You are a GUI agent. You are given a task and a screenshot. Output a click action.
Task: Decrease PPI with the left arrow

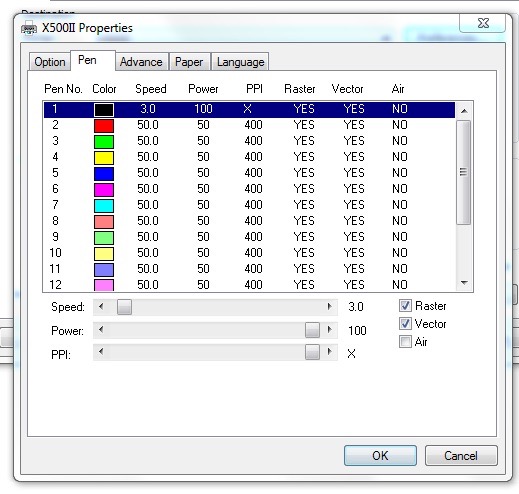pyautogui.click(x=101, y=352)
